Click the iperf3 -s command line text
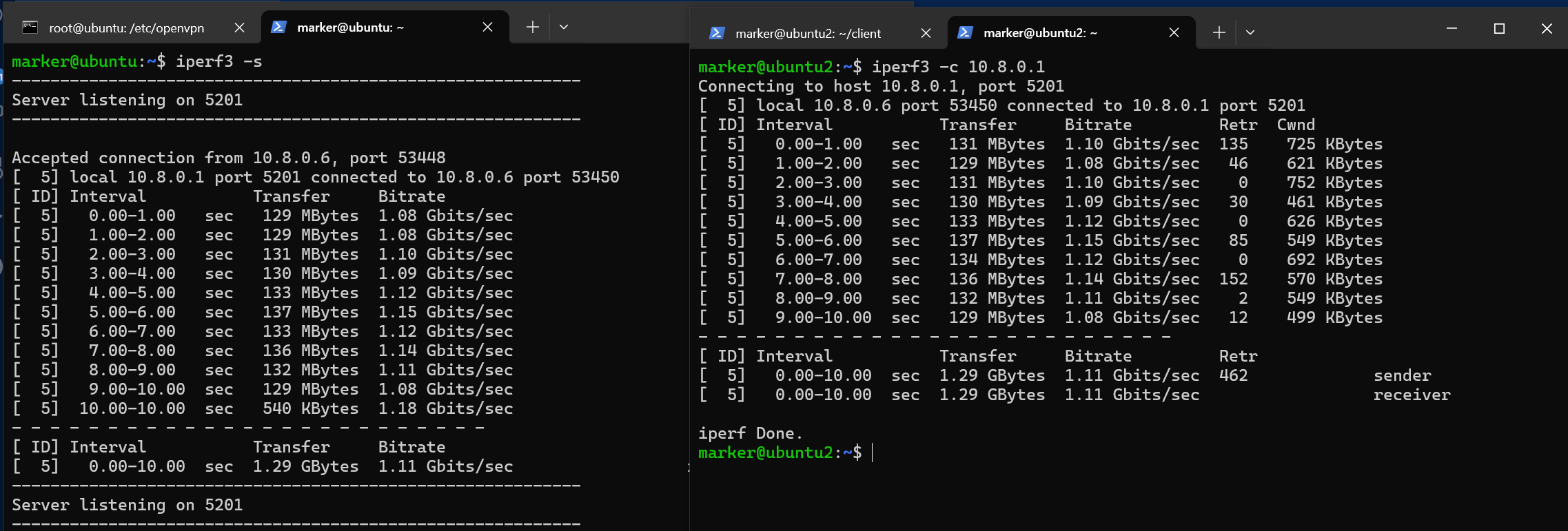This screenshot has height=531, width=1568. 218,61
